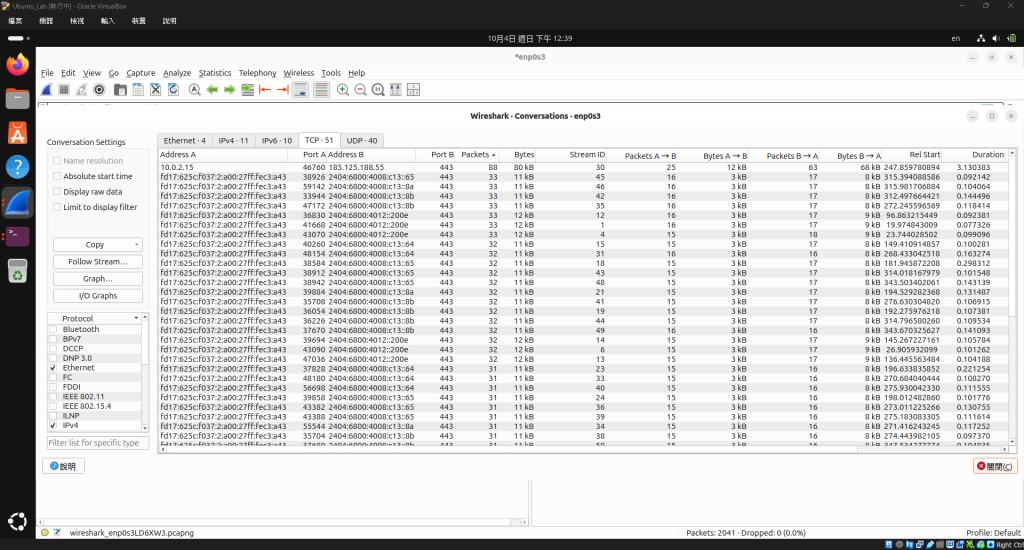Screen dimensions: 1024x550
Task: Click the Graph... button
Action: [x=98, y=278]
